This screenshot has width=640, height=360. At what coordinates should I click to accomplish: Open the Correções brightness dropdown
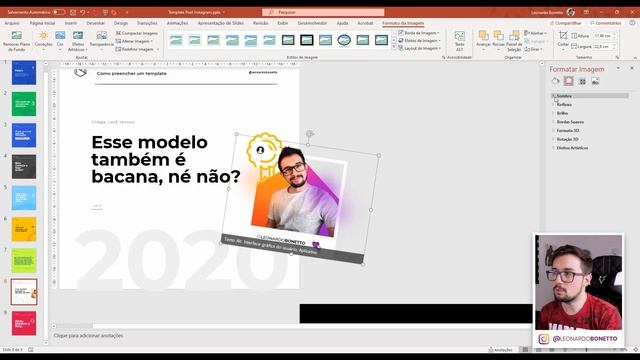tap(43, 41)
